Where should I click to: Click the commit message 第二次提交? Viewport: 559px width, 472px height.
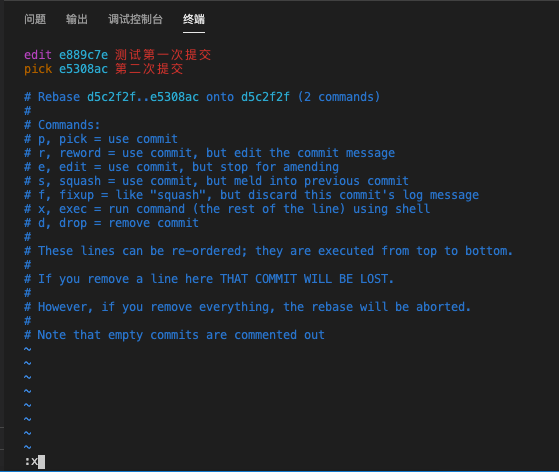(149, 69)
